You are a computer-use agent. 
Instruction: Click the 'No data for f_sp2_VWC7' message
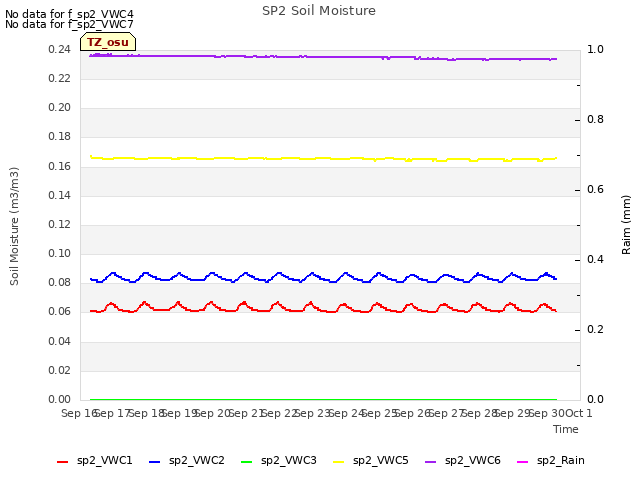[69, 24]
